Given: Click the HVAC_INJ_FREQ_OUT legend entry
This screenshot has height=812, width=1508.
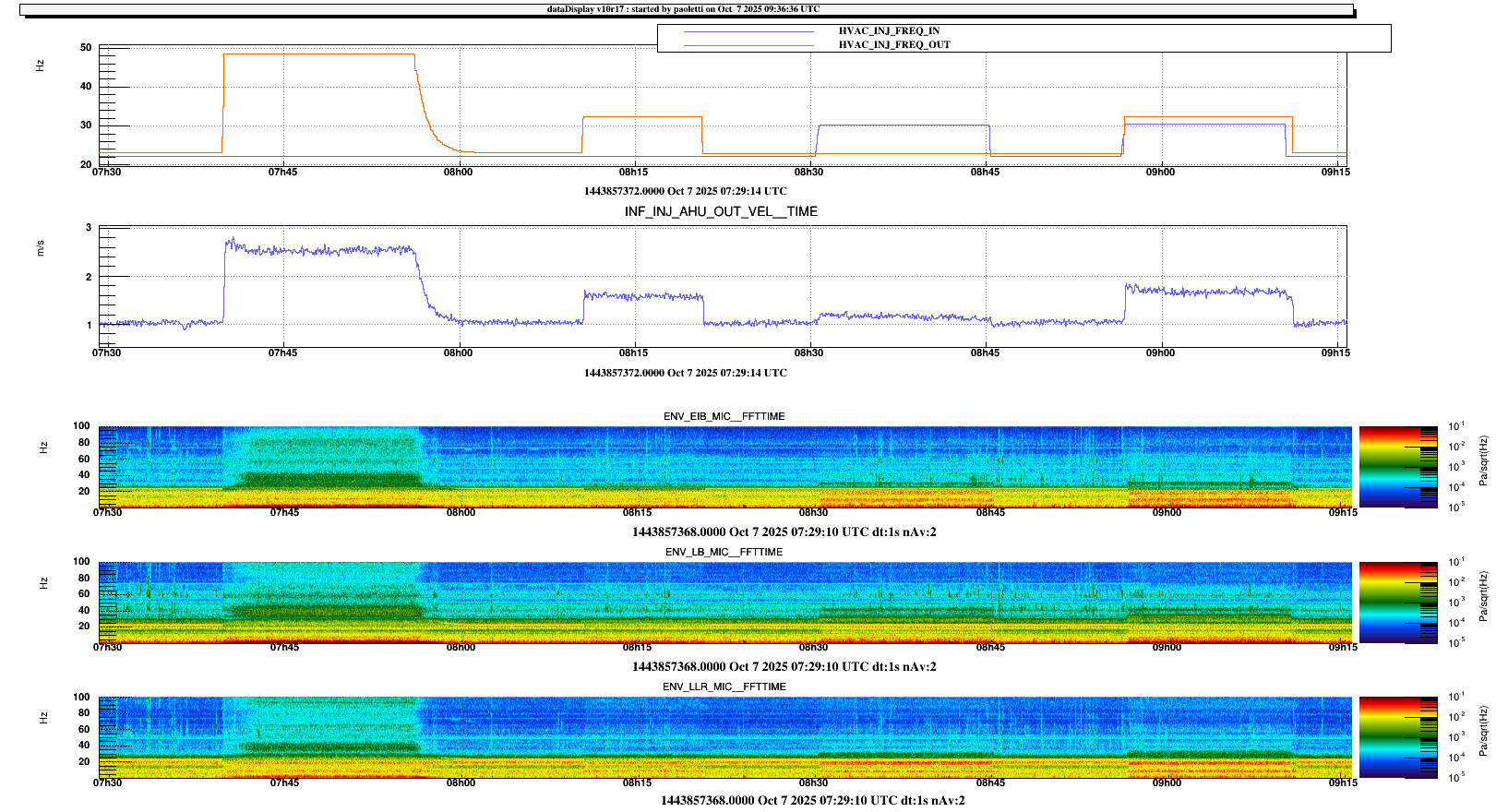Looking at the screenshot, I should click(x=893, y=44).
